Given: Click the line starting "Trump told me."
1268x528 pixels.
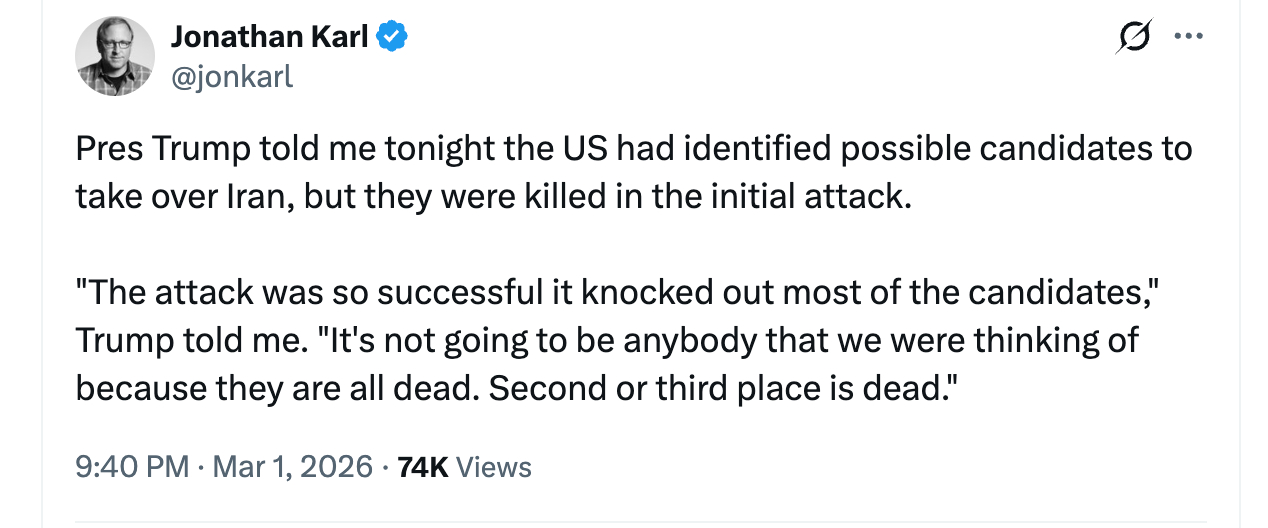Looking at the screenshot, I should pos(607,341).
